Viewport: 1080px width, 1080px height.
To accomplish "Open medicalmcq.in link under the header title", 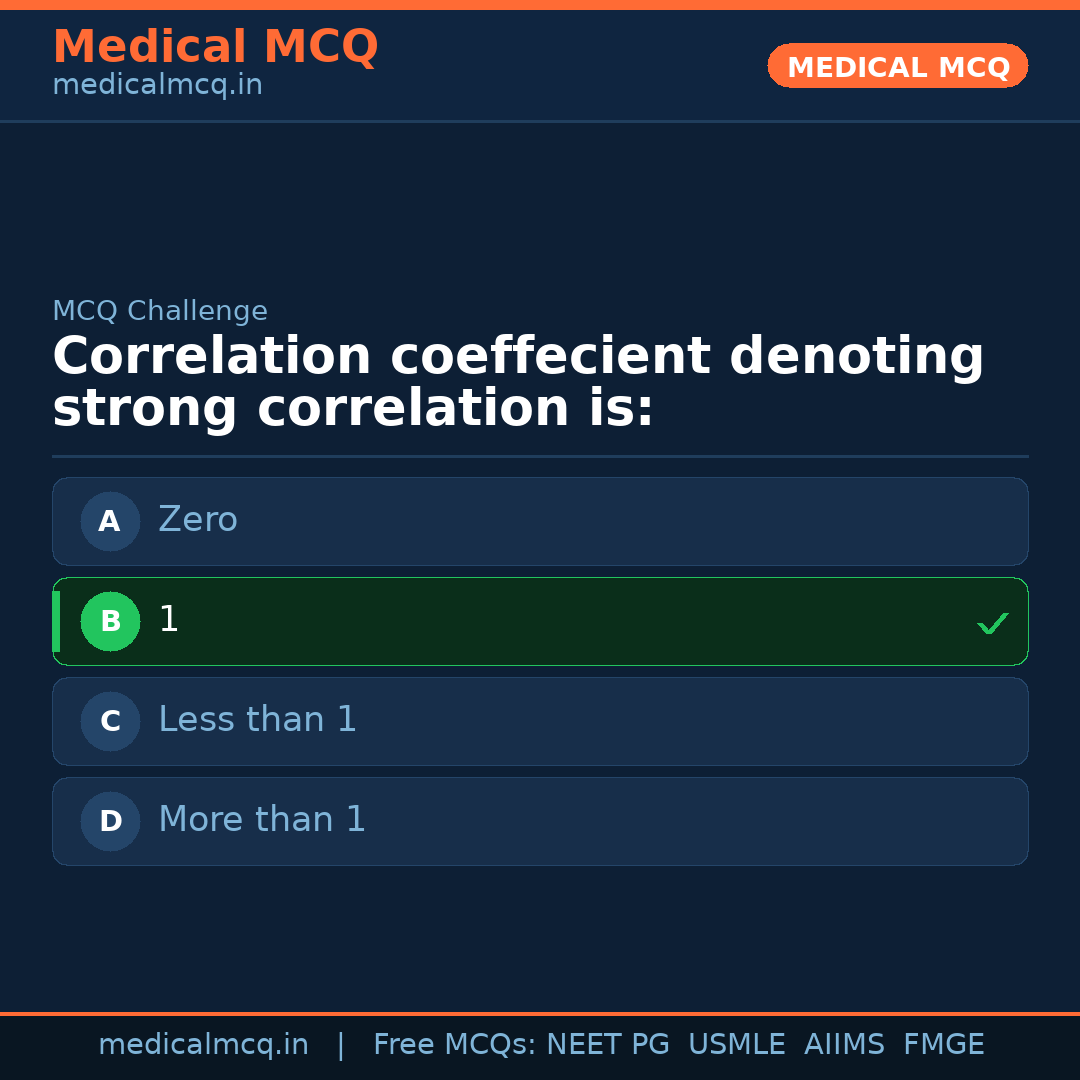I will tap(157, 86).
